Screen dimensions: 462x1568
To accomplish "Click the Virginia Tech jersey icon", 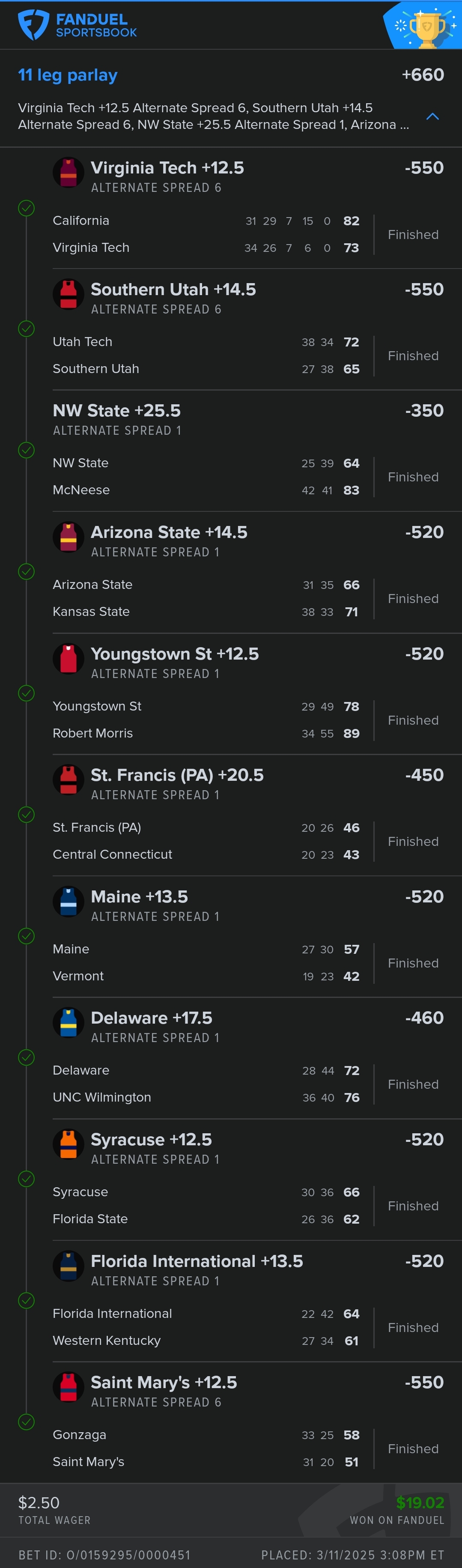I will pyautogui.click(x=68, y=173).
